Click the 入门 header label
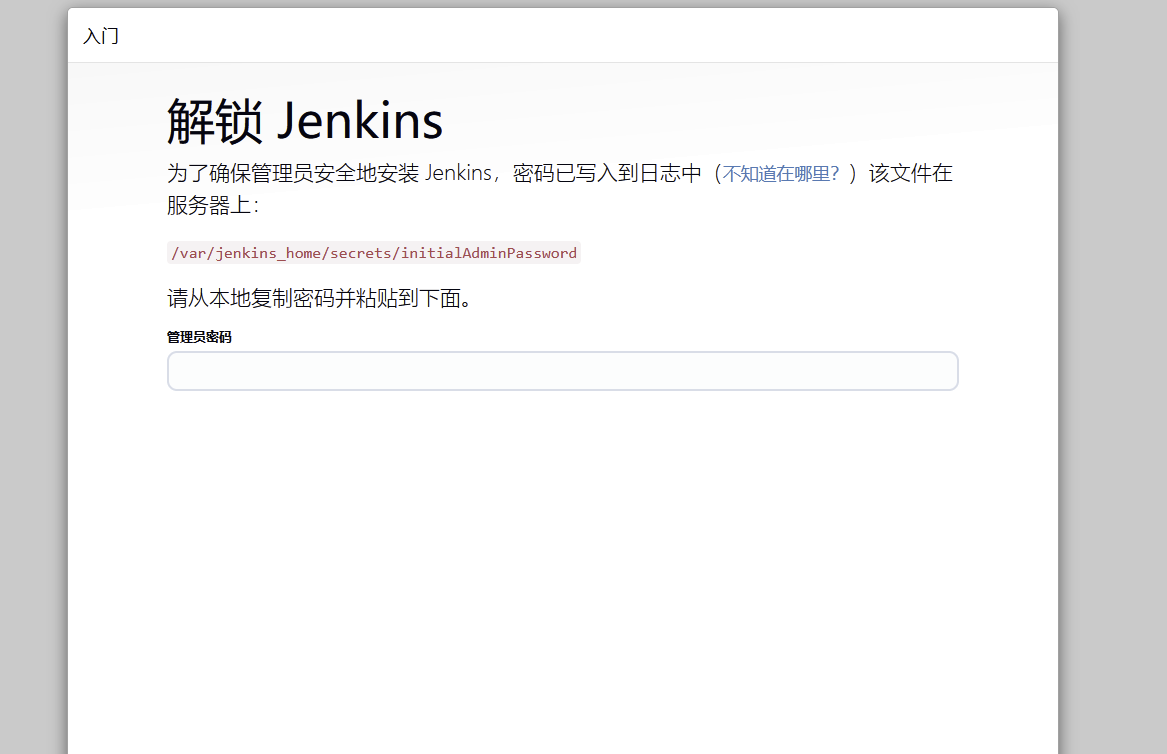Screen dimensions: 1167x754 point(100,36)
